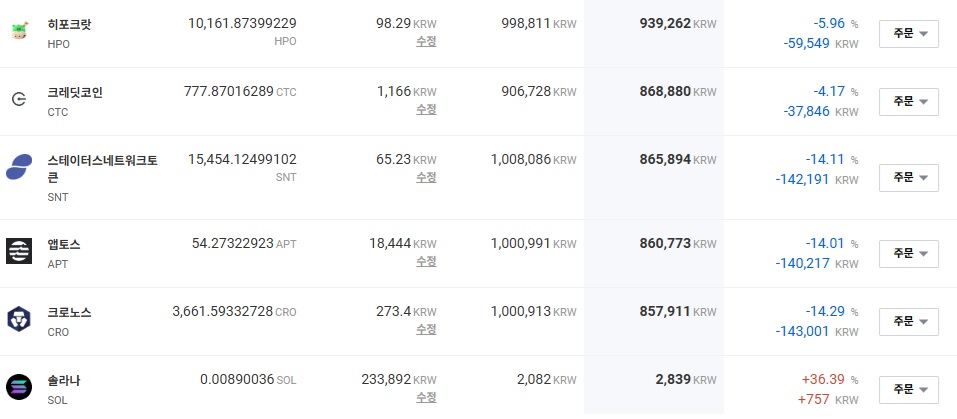Image resolution: width=957 pixels, height=419 pixels.
Task: Click 수정 link under HPO average price
Action: pos(427,41)
